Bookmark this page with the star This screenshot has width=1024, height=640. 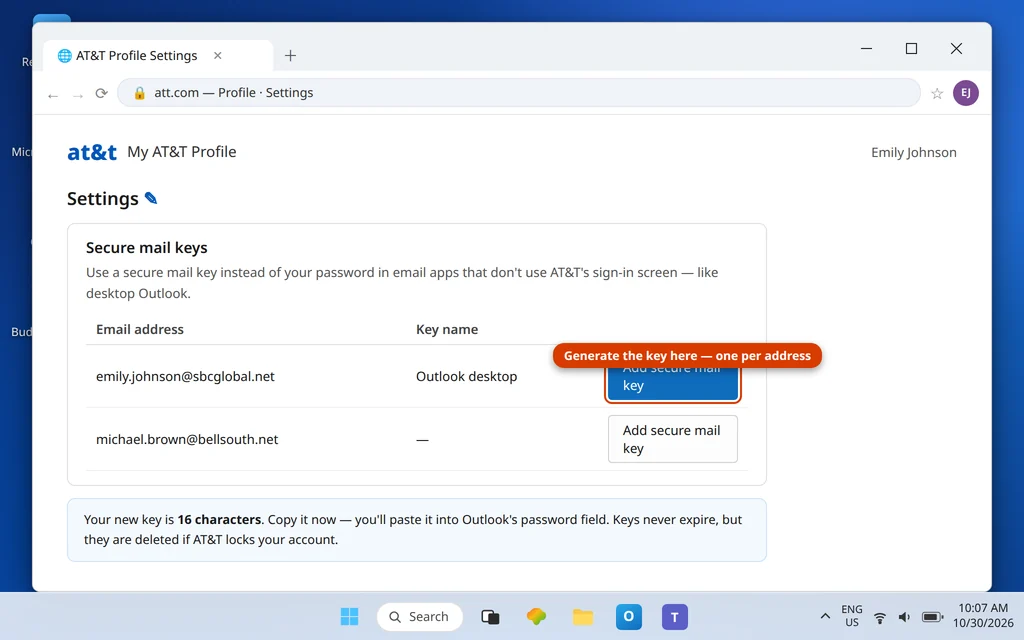(x=937, y=93)
